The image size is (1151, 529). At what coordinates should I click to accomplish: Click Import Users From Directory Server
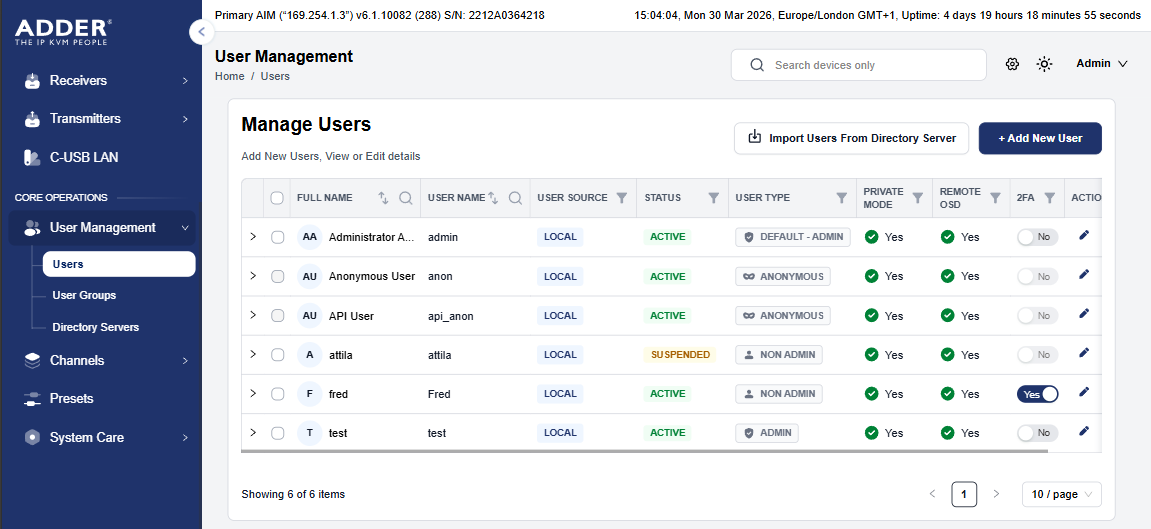click(x=852, y=138)
